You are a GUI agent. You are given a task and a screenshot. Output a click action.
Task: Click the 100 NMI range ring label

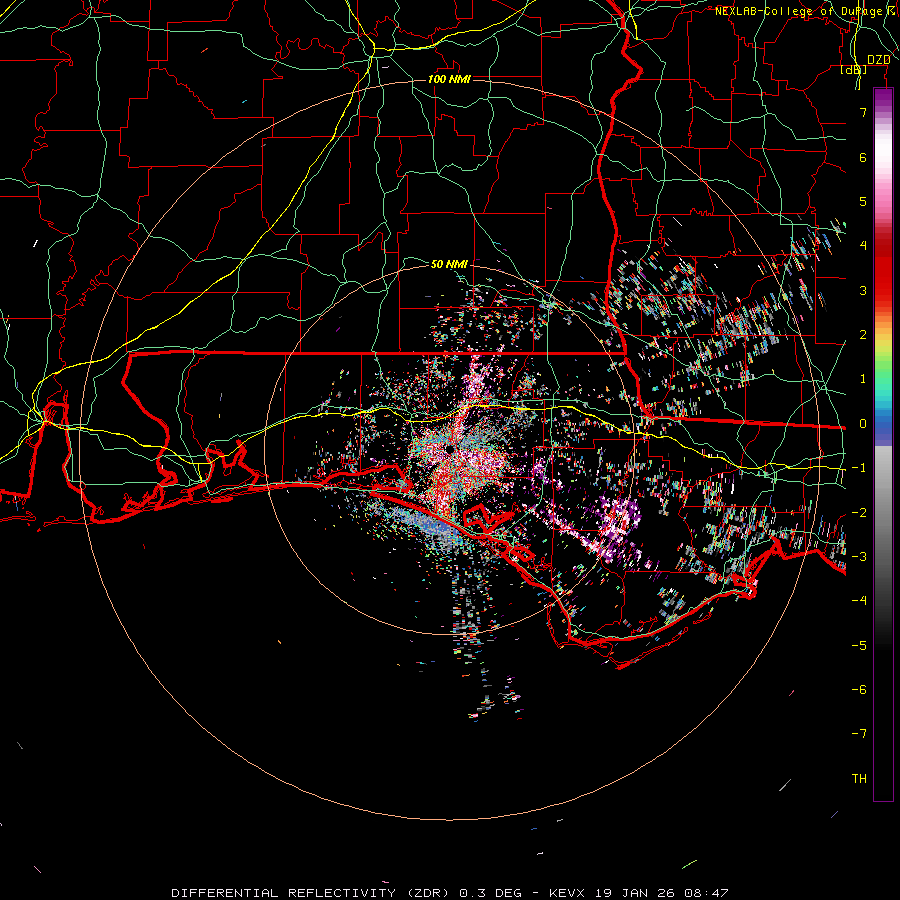[449, 79]
